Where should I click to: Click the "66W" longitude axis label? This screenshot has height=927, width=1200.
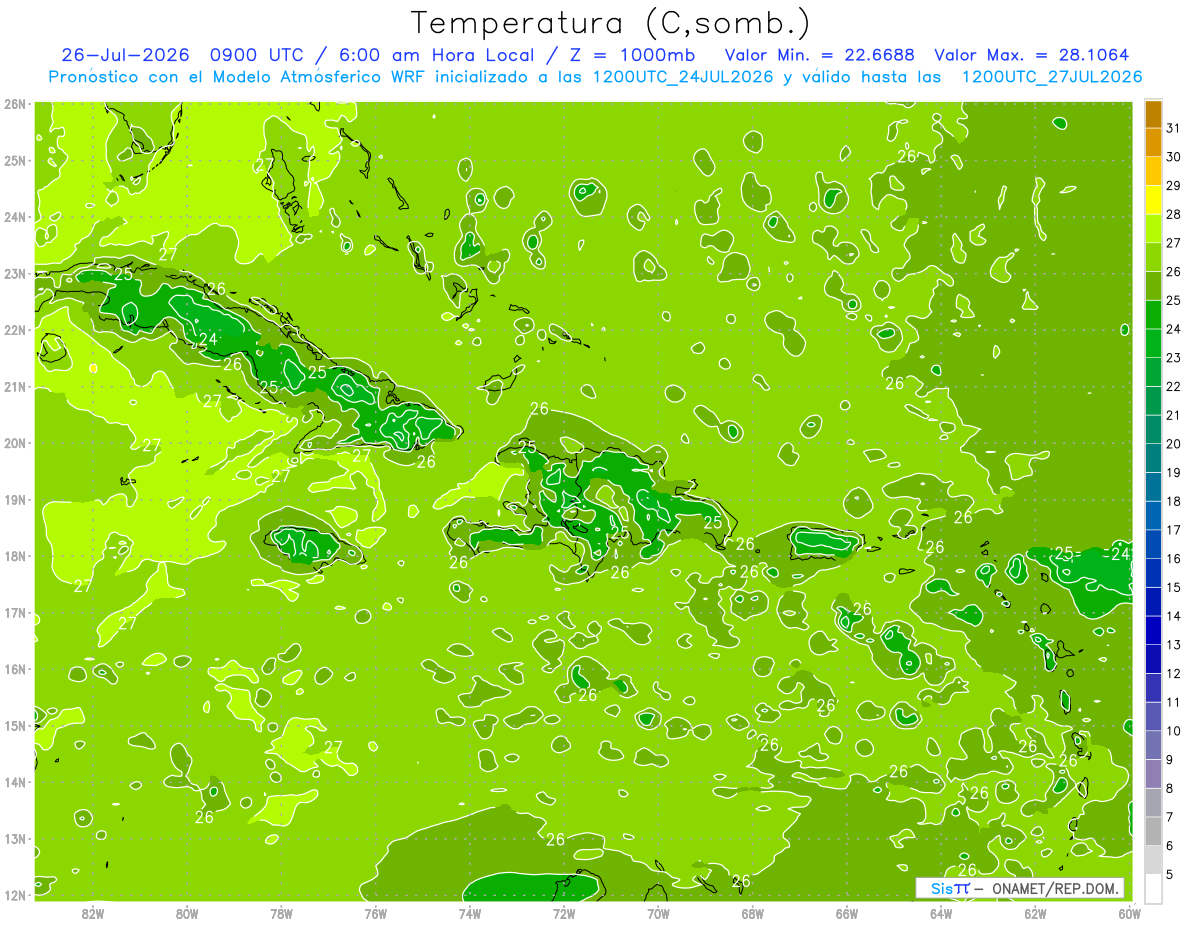[x=847, y=913]
